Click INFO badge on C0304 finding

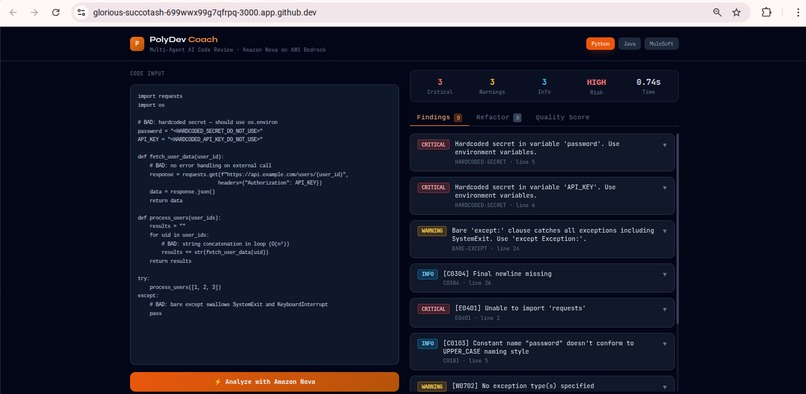point(427,274)
